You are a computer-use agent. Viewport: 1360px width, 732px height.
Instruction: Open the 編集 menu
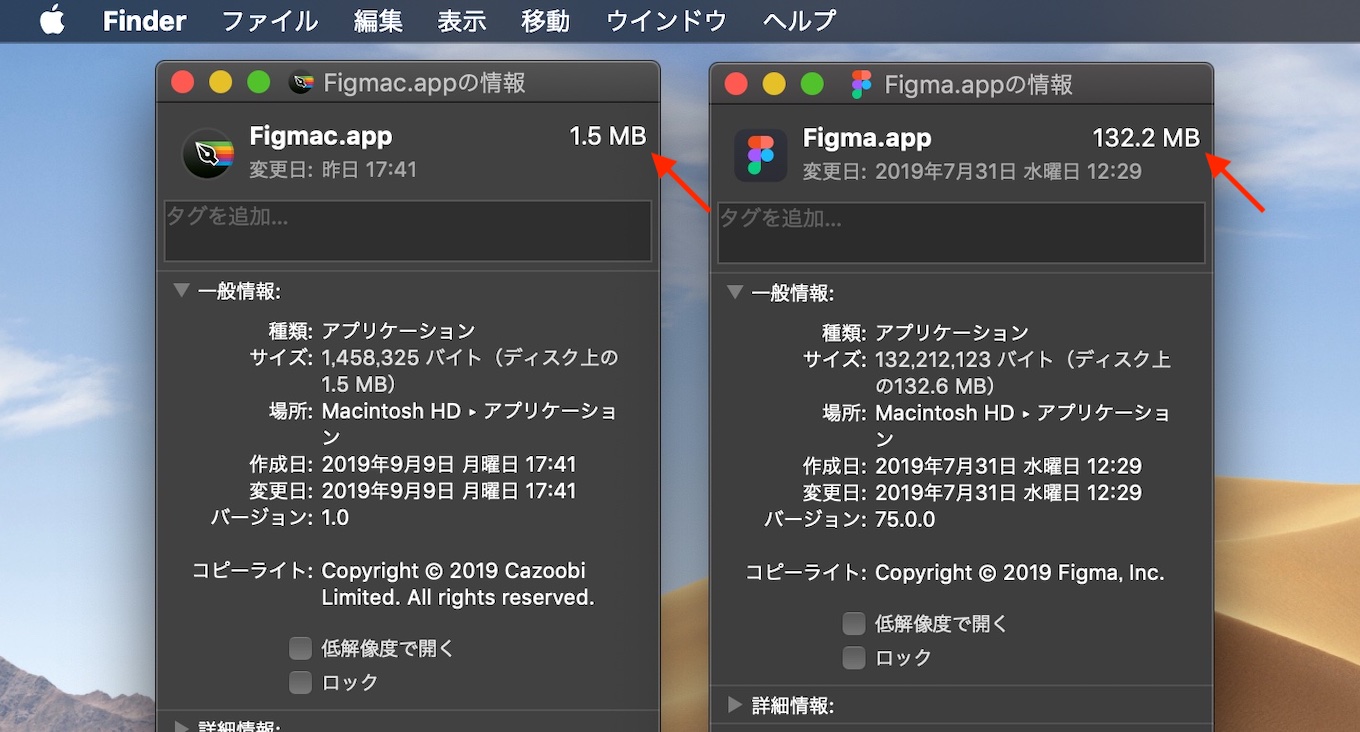point(378,20)
